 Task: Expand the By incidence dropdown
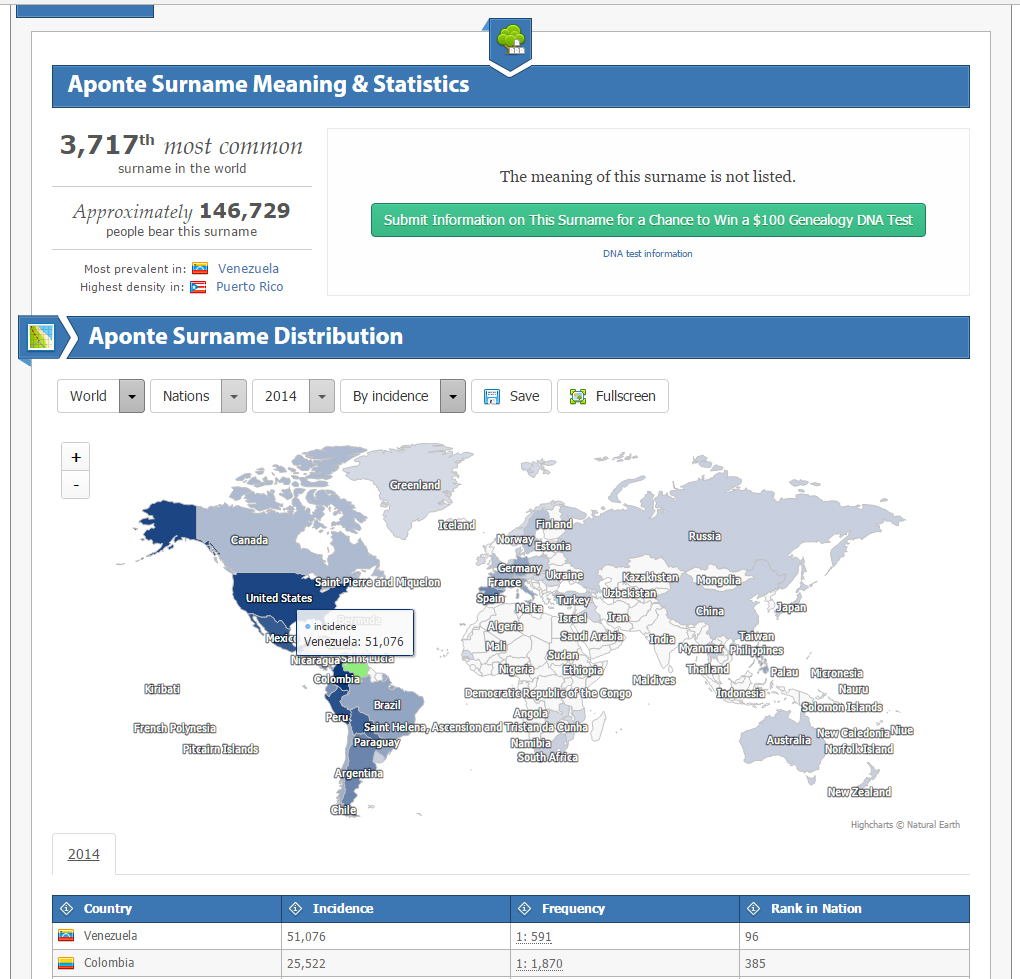pos(452,396)
